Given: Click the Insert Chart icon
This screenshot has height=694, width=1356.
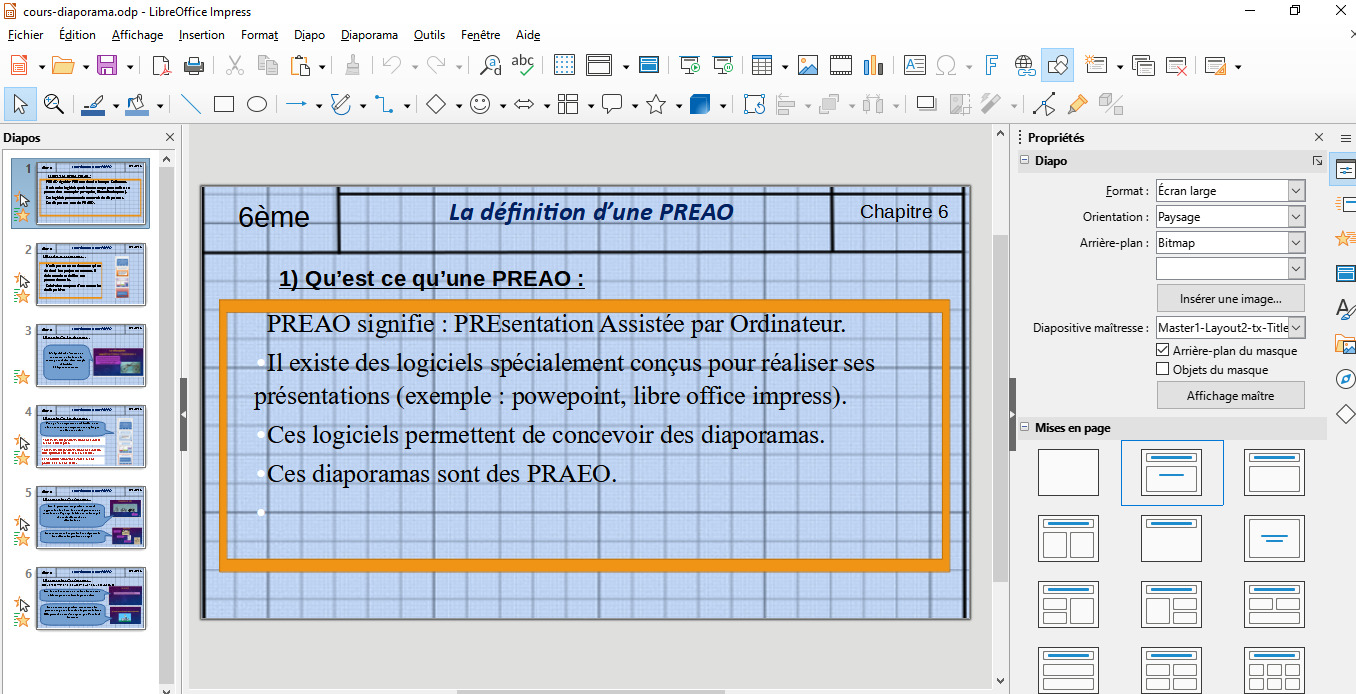Looking at the screenshot, I should pyautogui.click(x=873, y=66).
